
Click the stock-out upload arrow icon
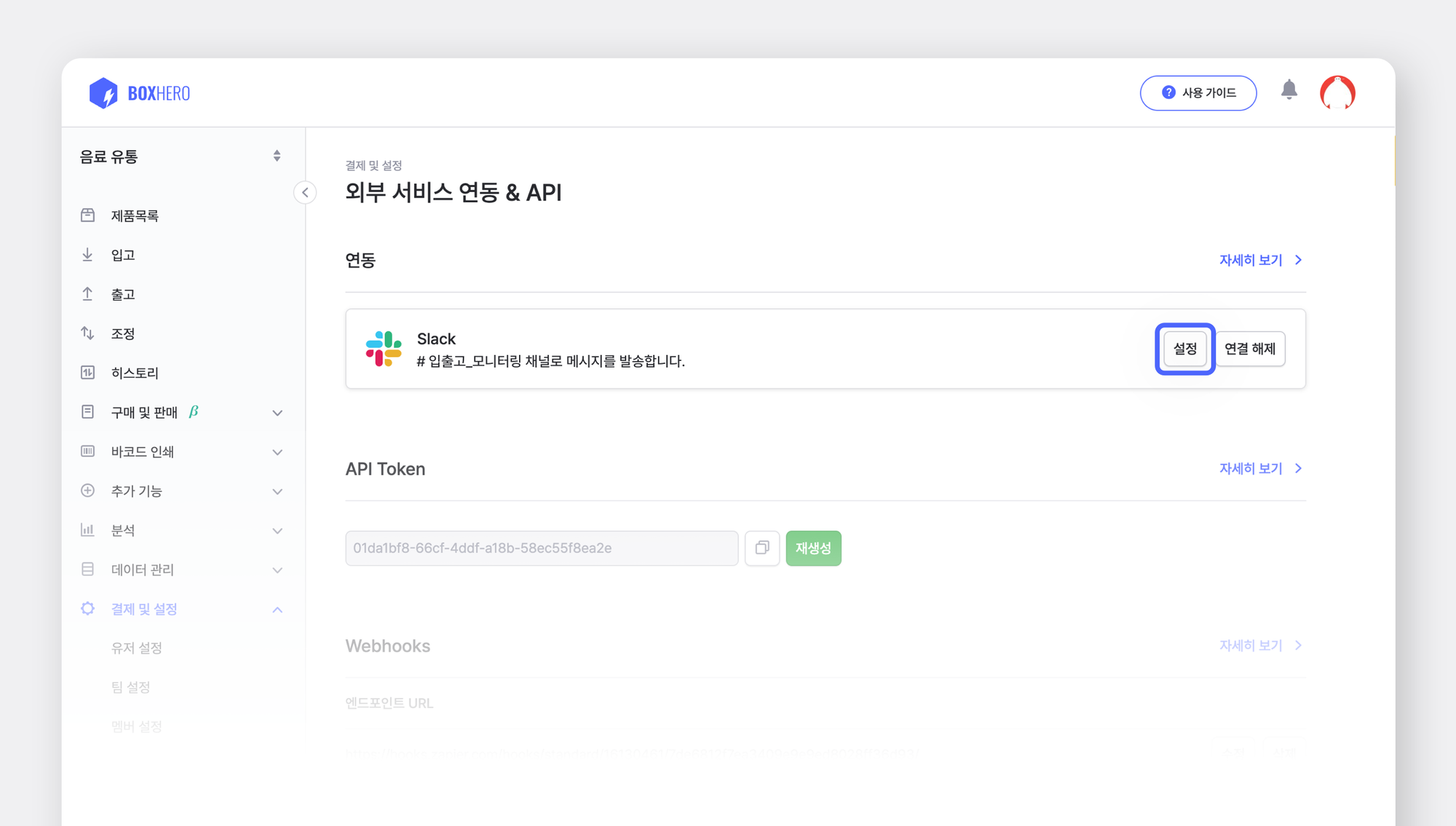point(87,294)
